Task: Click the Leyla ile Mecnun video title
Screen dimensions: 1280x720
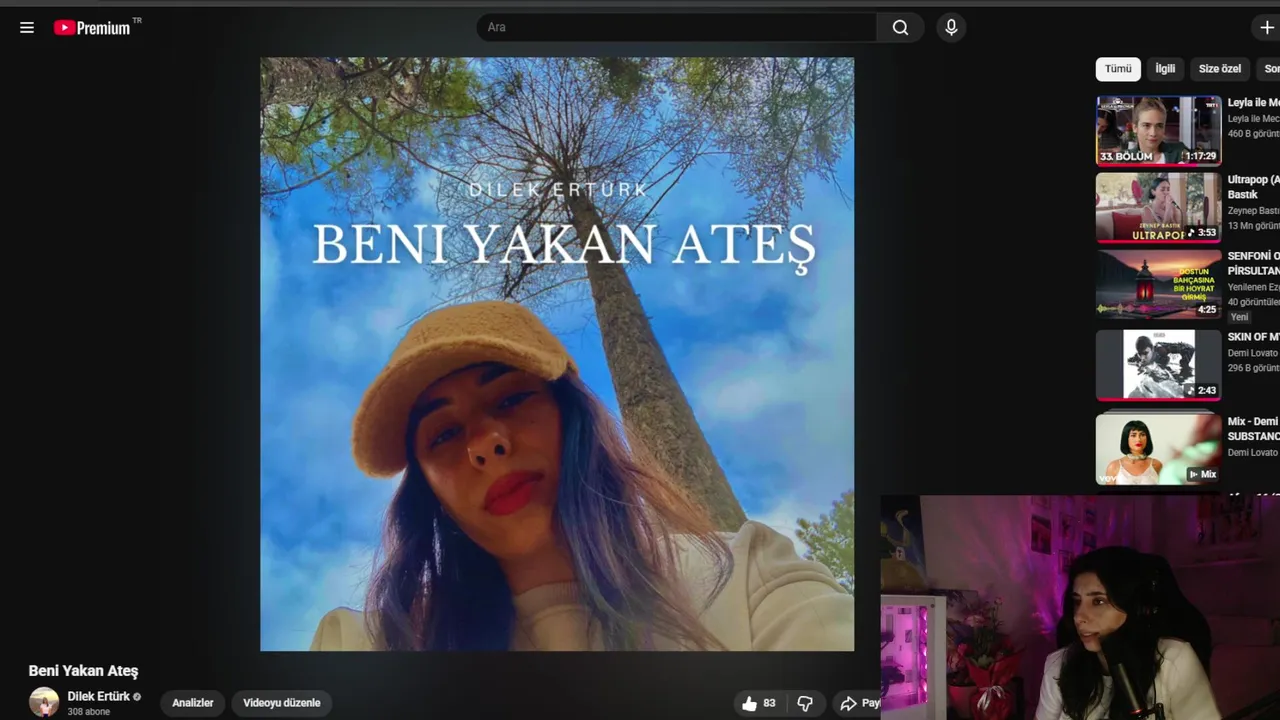Action: pos(1253,103)
